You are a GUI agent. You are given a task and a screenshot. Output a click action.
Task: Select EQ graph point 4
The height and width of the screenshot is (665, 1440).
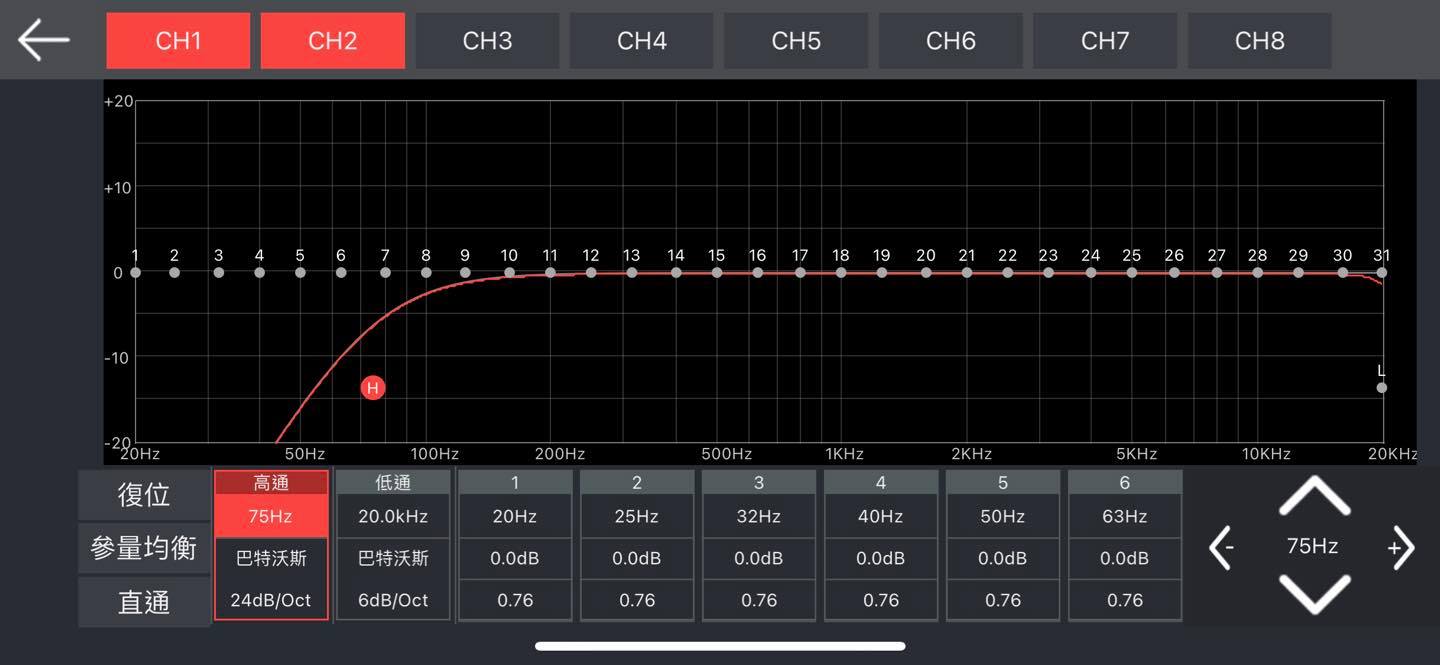coord(259,272)
